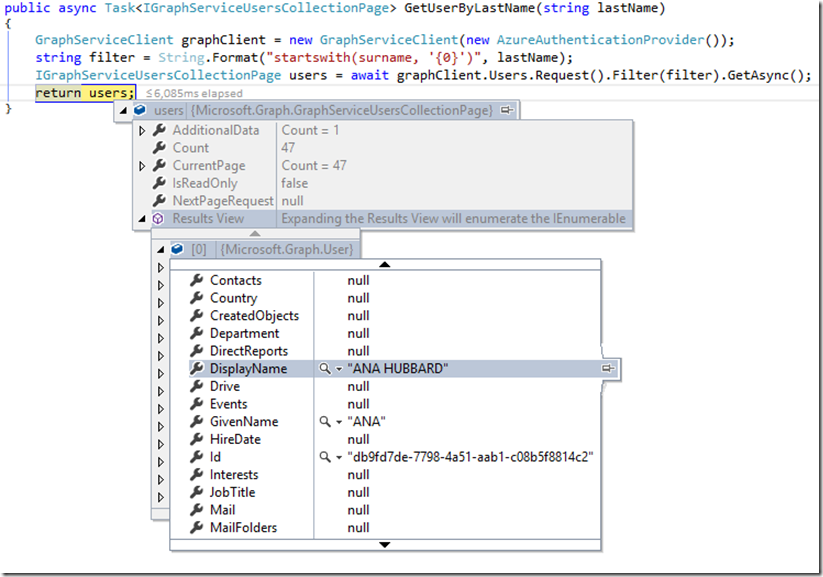Click the Results View icon
The image size is (823, 577).
point(158,218)
